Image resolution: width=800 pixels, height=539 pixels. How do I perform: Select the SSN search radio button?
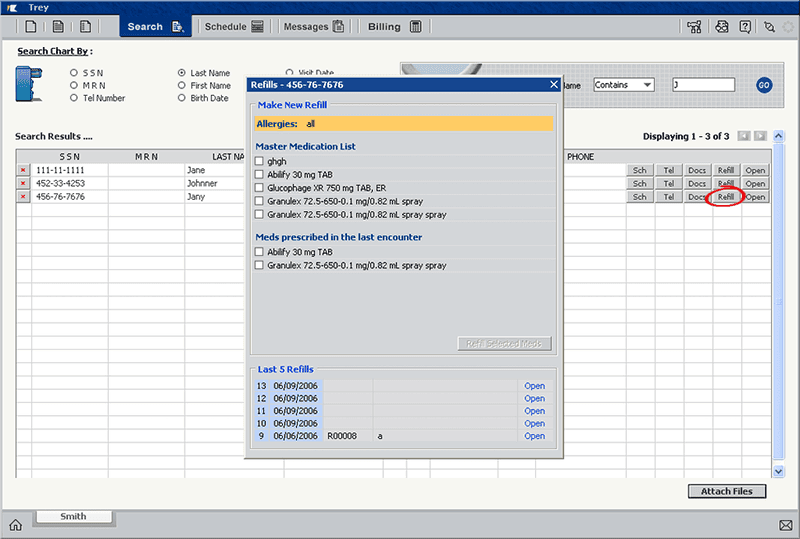pos(74,73)
